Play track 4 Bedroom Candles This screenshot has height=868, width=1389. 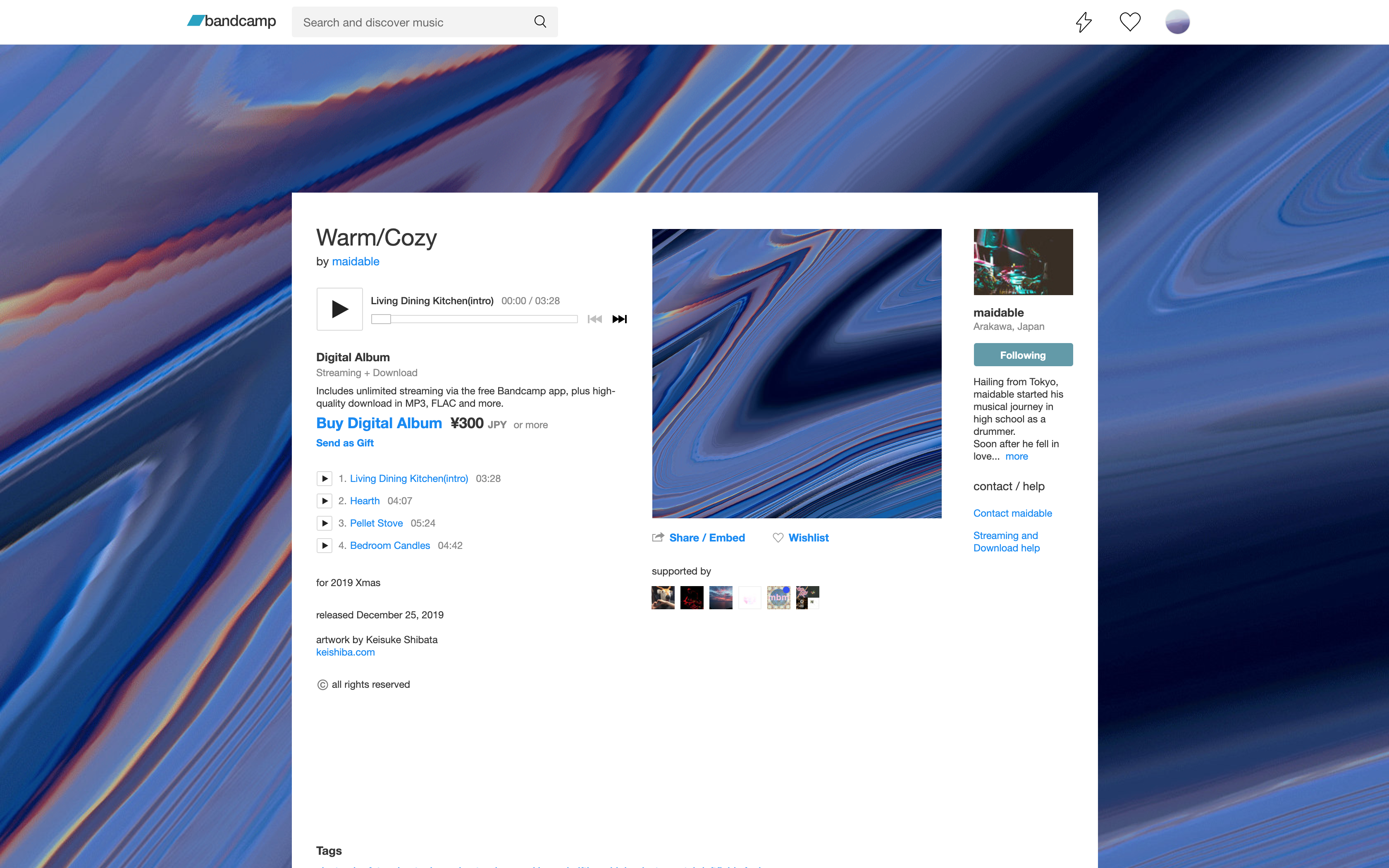tap(324, 546)
